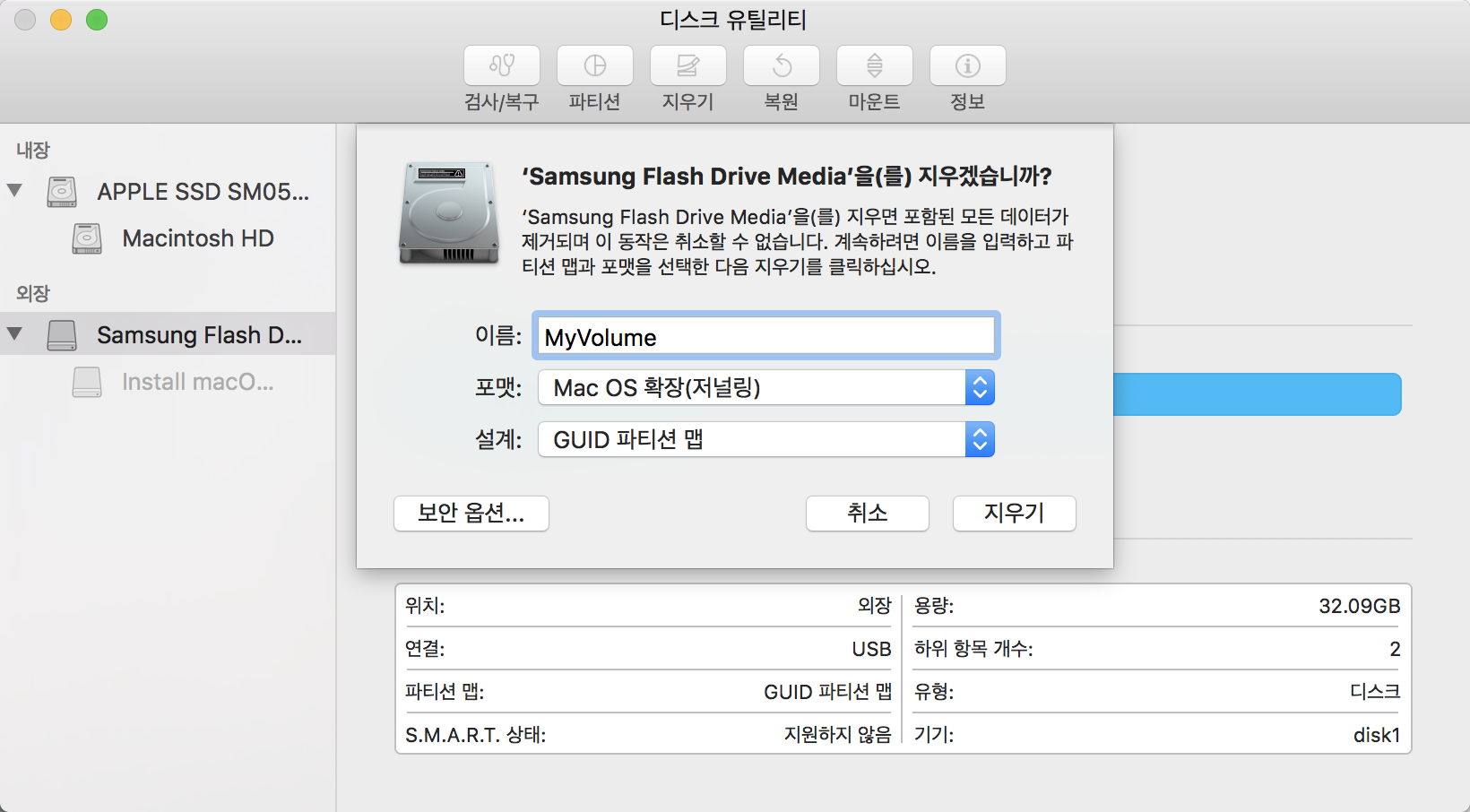This screenshot has height=812, width=1470.
Task: Click the 지원하지 않음 S.M.A.R.T. status value
Action: point(838,735)
